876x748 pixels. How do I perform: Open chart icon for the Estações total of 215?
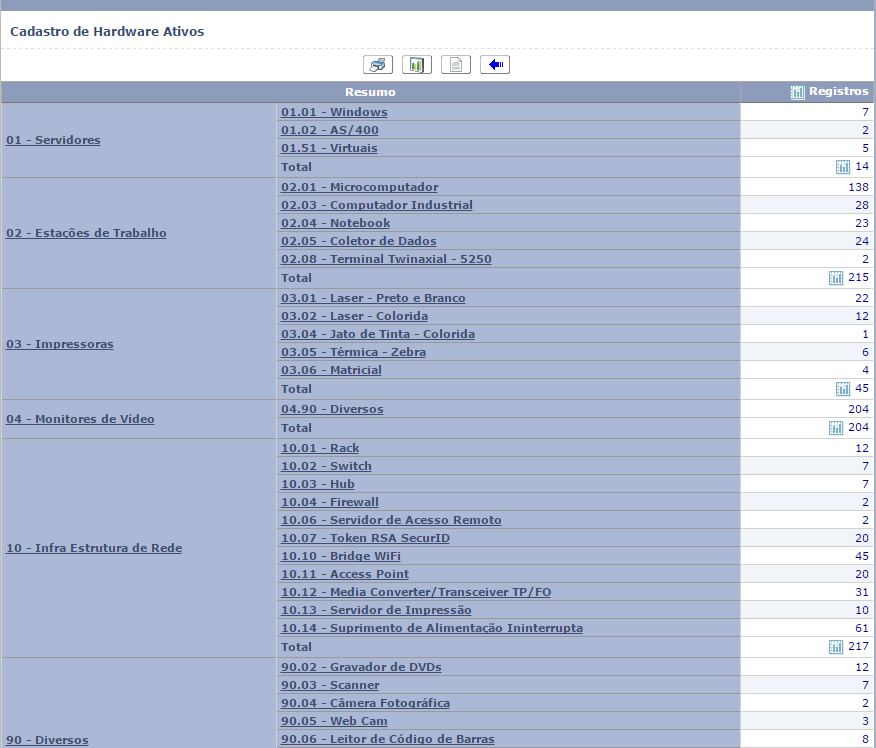click(x=836, y=278)
